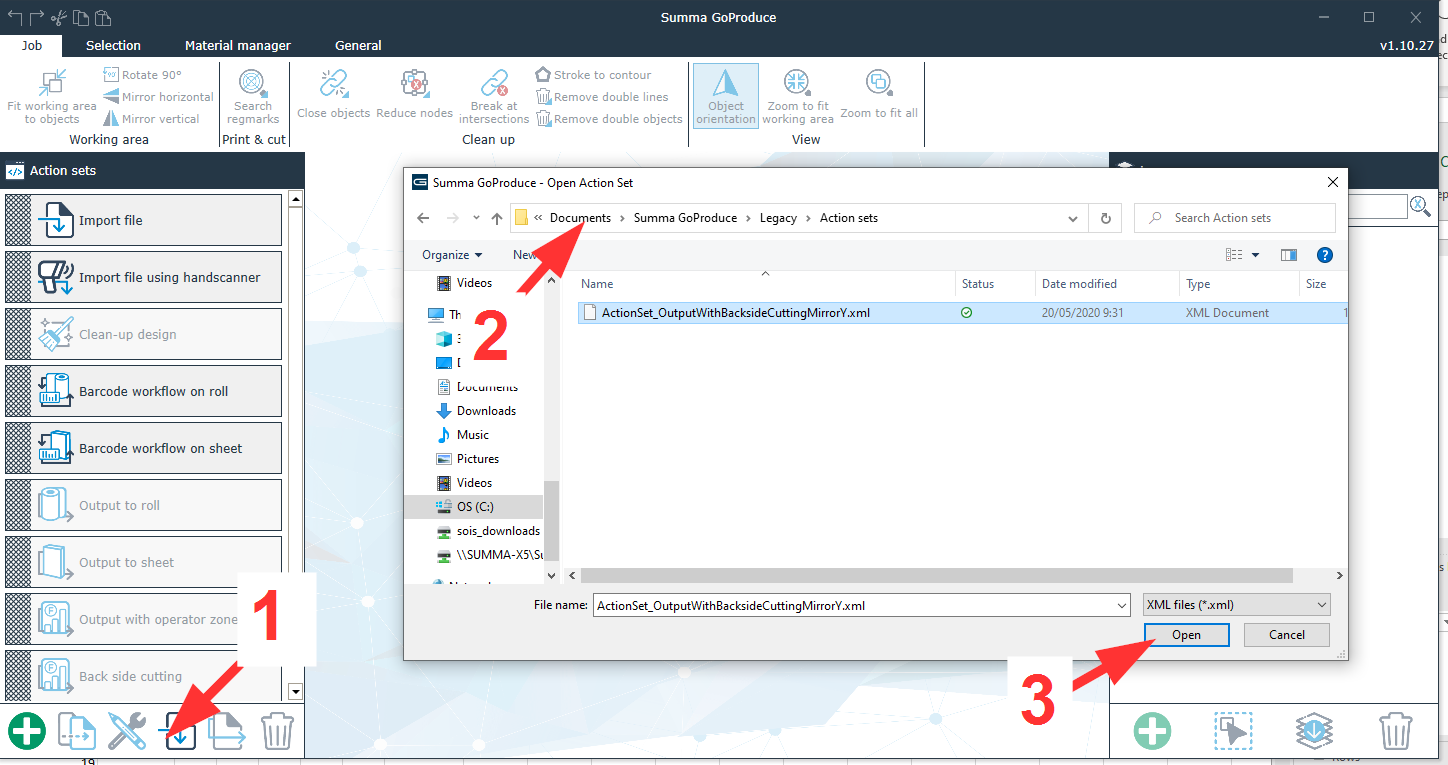The image size is (1448, 765).
Task: Run the Import file action
Action: pos(143,220)
